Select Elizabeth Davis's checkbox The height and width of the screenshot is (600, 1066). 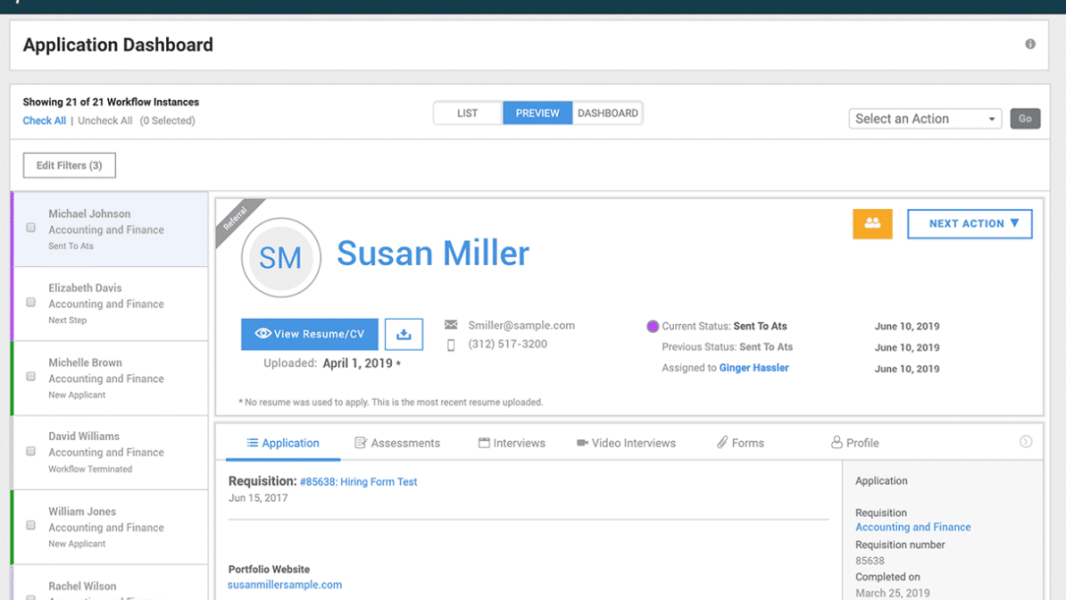click(x=30, y=302)
